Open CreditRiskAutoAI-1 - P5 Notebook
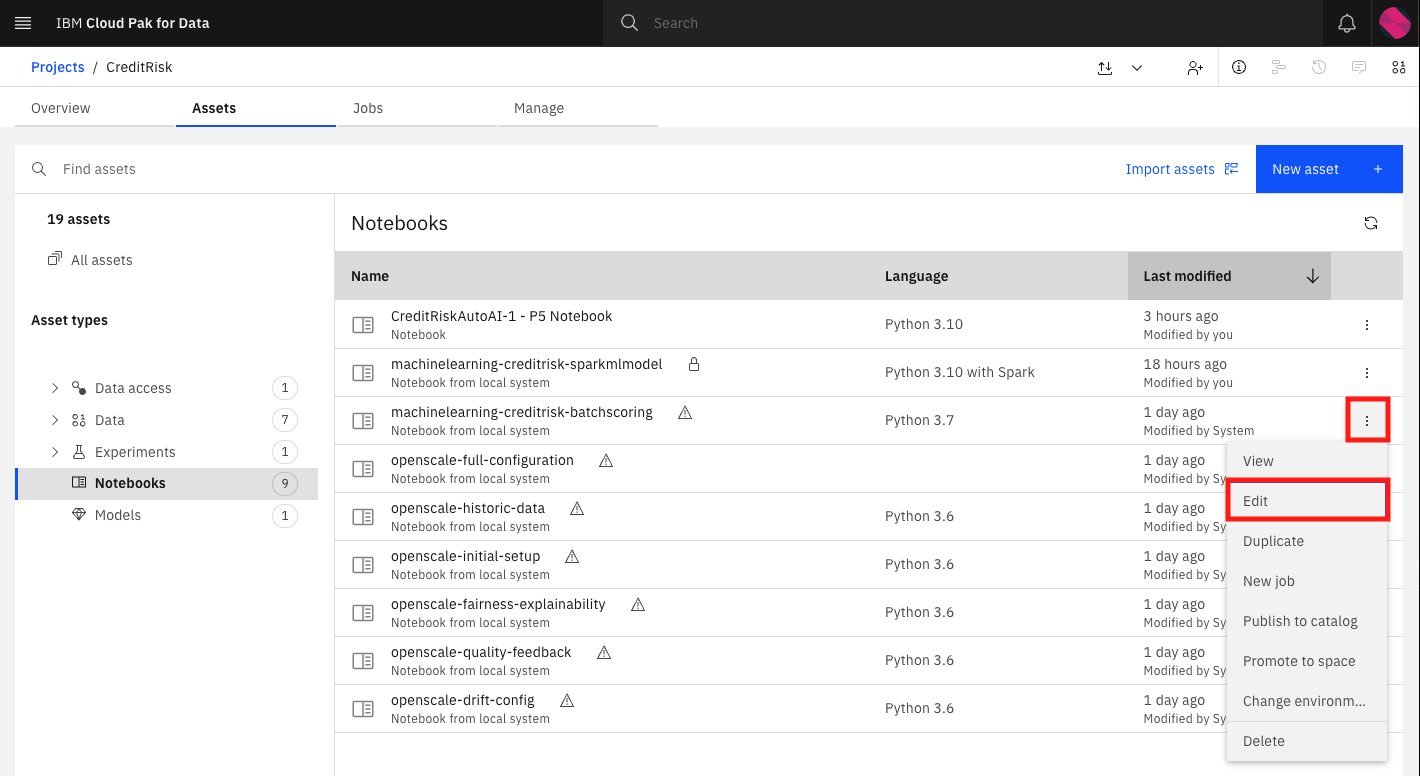This screenshot has width=1420, height=776. pyautogui.click(x=501, y=316)
